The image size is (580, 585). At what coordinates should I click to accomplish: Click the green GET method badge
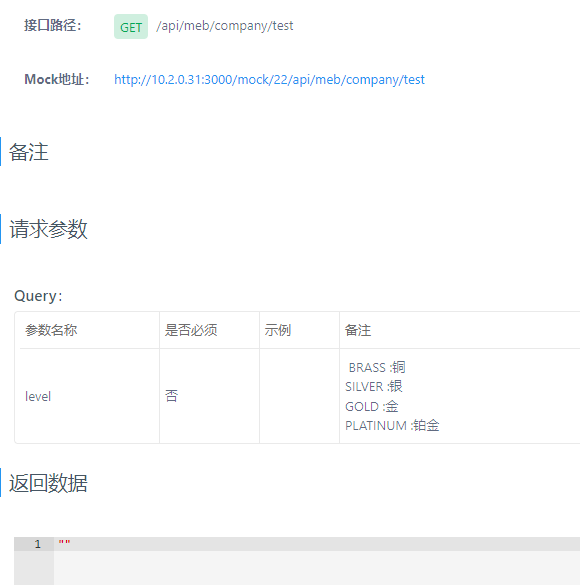pos(131,26)
